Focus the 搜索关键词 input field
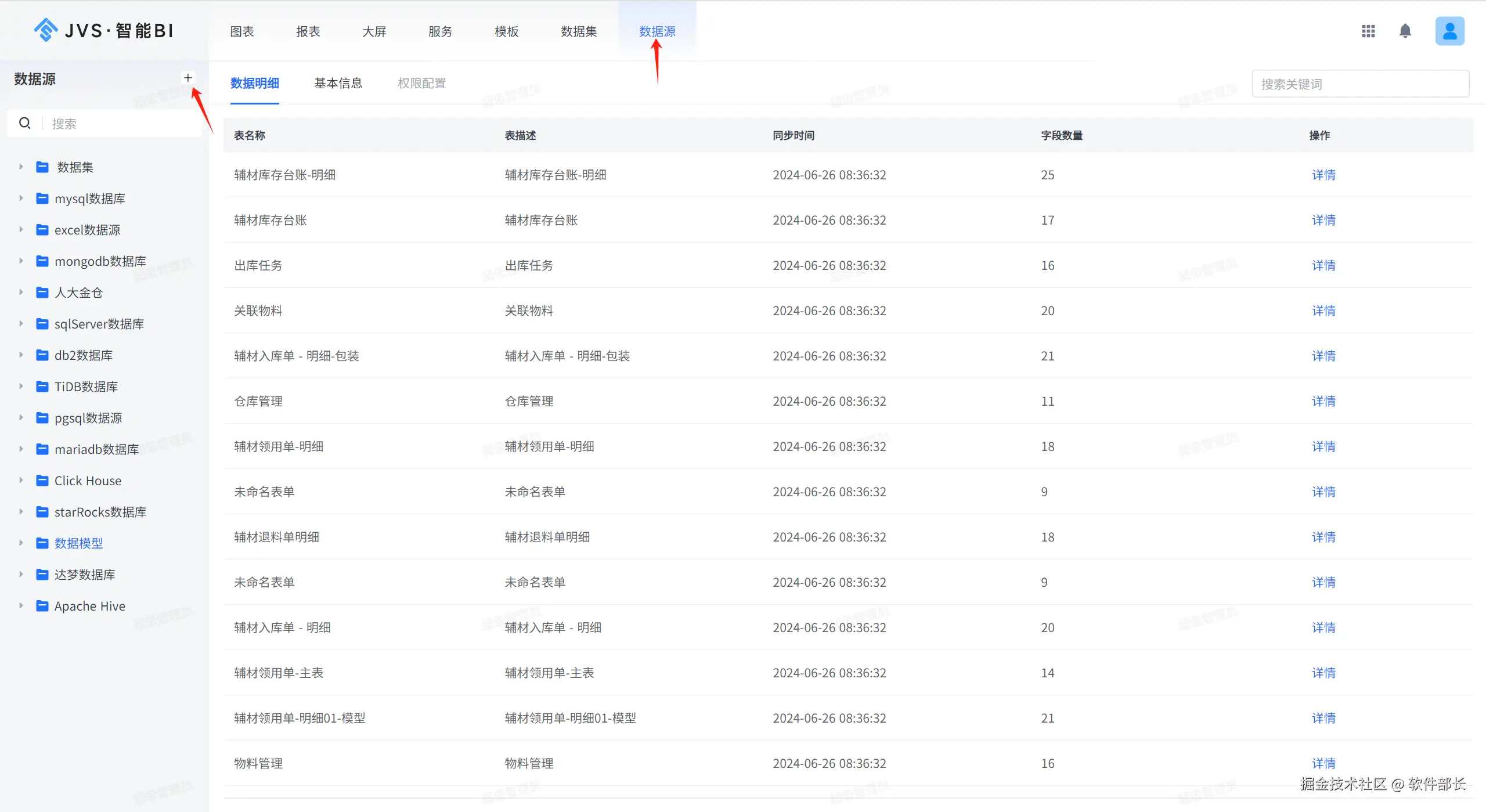The height and width of the screenshot is (812, 1486). (x=1360, y=84)
